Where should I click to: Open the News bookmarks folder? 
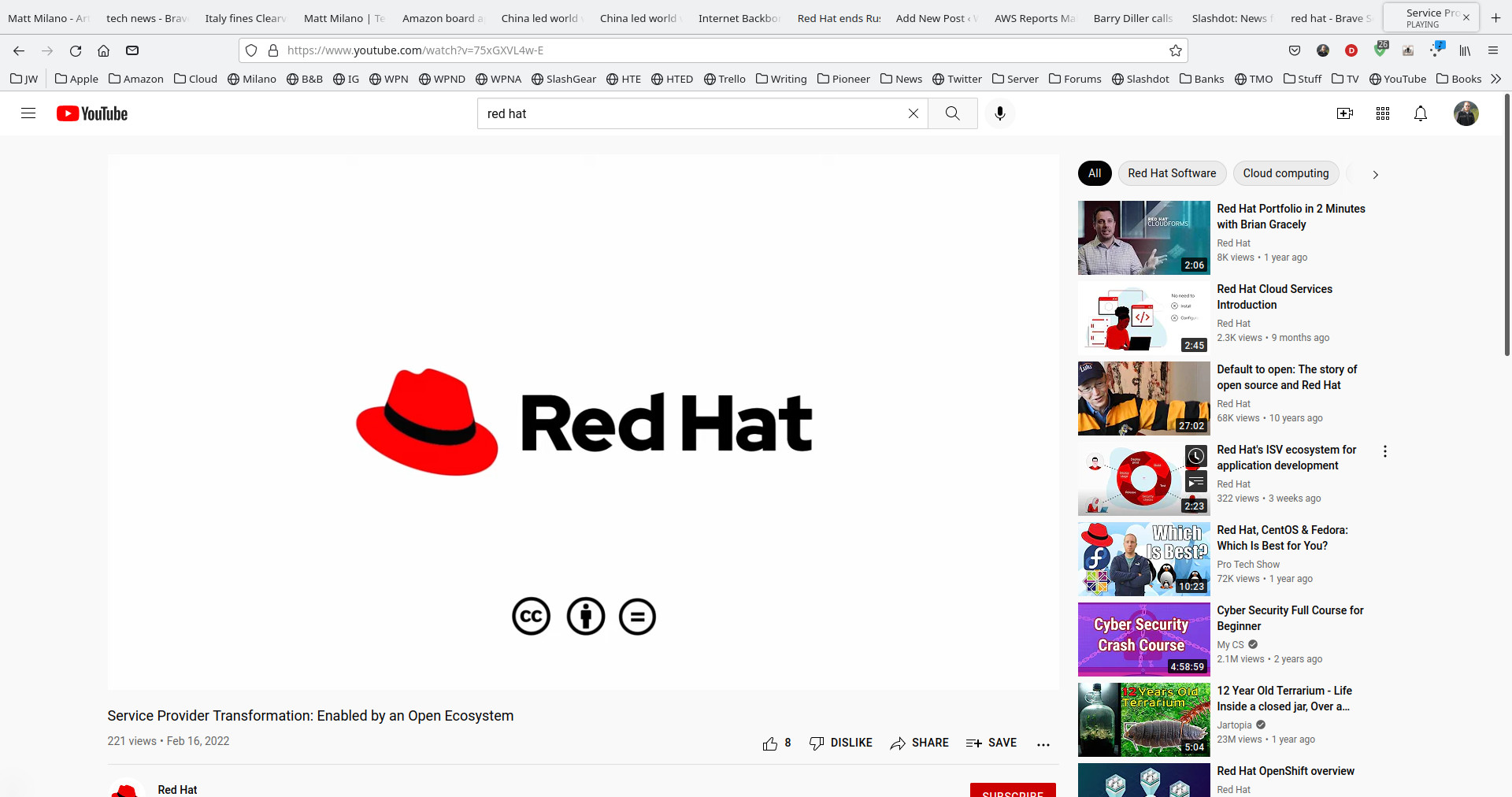click(x=901, y=79)
